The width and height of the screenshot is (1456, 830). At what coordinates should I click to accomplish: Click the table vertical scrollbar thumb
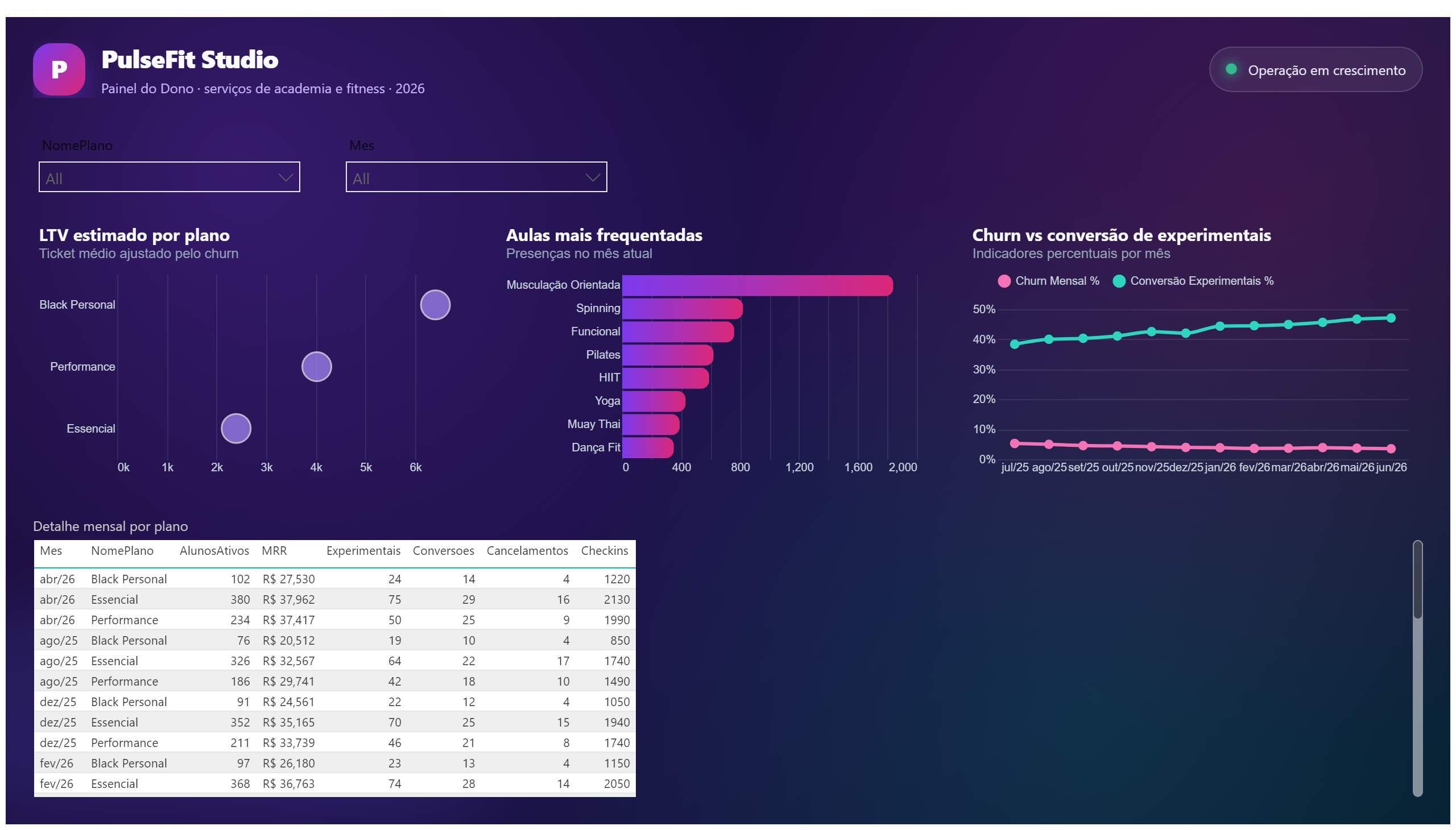(1417, 580)
